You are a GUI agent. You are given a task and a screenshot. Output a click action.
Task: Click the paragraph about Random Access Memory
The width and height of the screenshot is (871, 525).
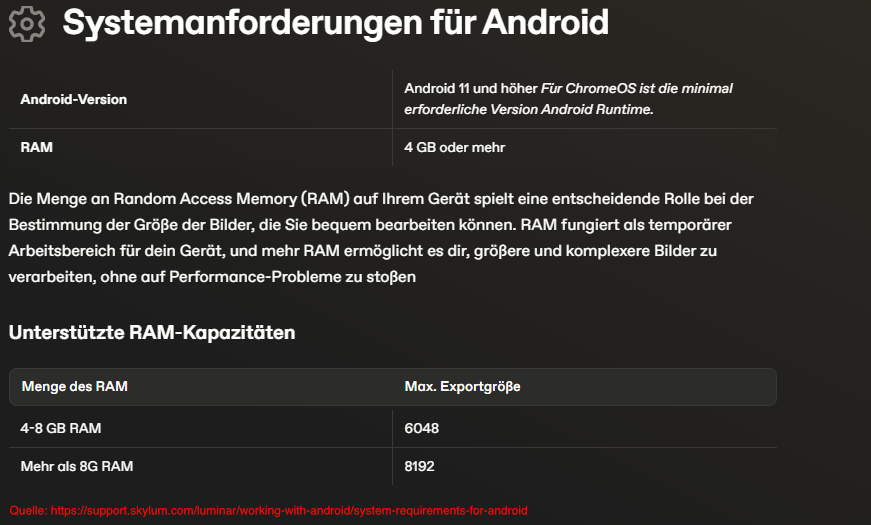381,238
